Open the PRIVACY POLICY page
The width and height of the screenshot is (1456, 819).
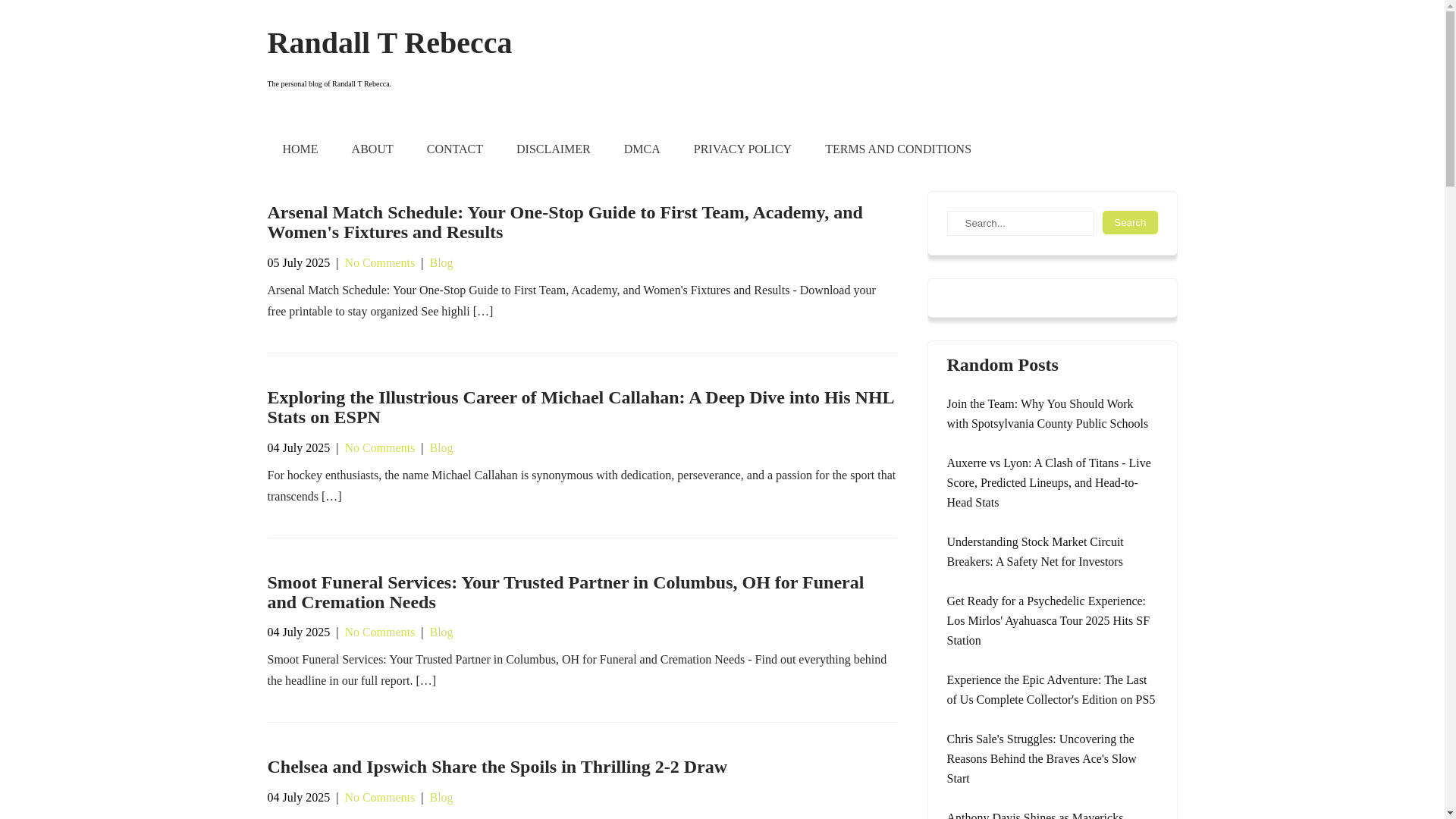(742, 149)
